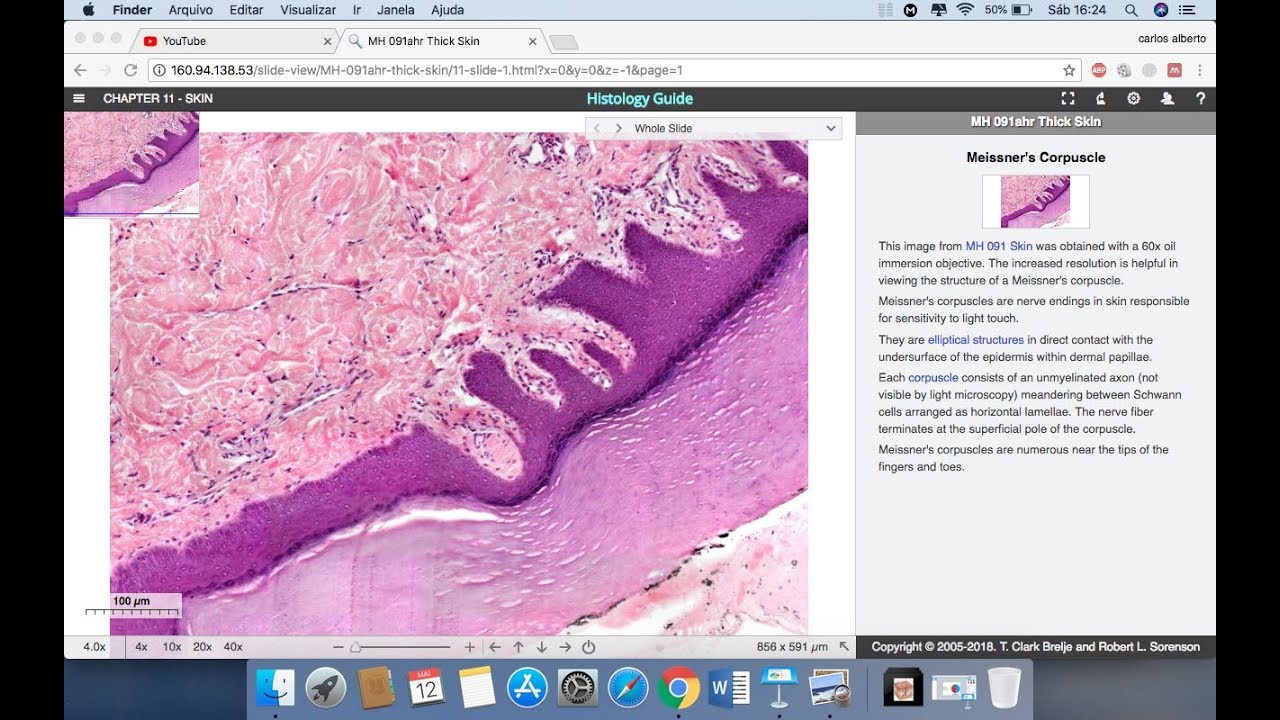The height and width of the screenshot is (720, 1280).
Task: Open the Finder menu
Action: 132,10
